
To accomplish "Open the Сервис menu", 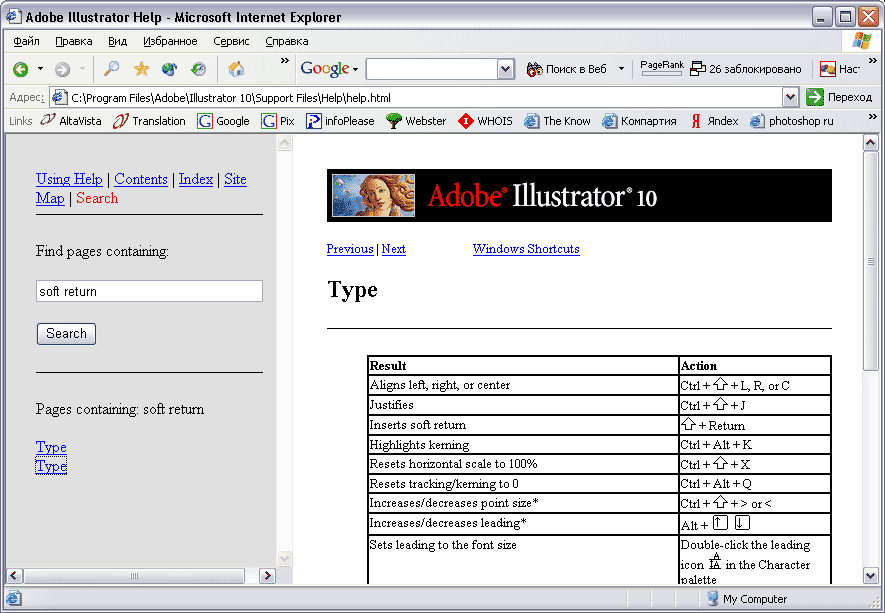I will pos(231,41).
